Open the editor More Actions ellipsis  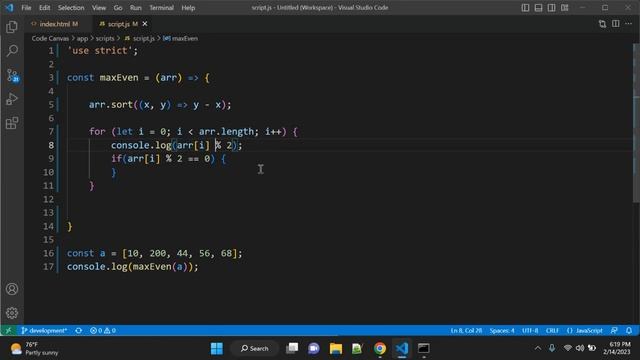click(x=629, y=24)
